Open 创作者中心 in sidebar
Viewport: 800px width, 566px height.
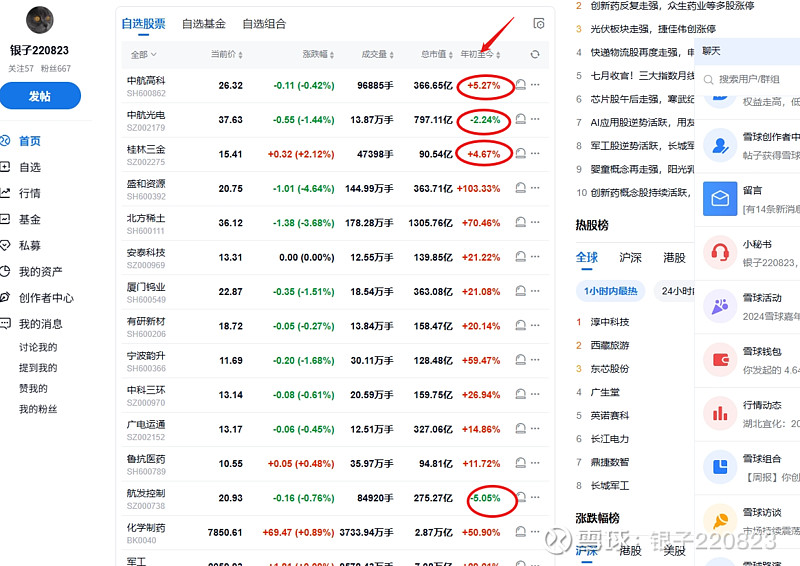[x=46, y=298]
